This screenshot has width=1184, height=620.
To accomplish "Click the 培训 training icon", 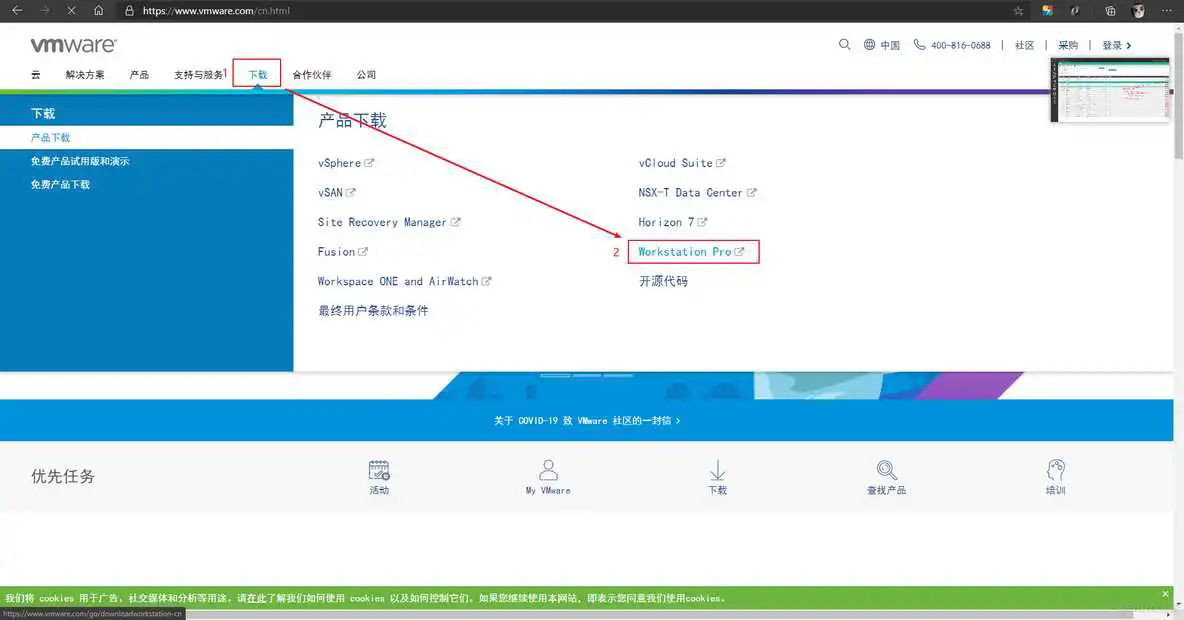I will pos(1055,469).
